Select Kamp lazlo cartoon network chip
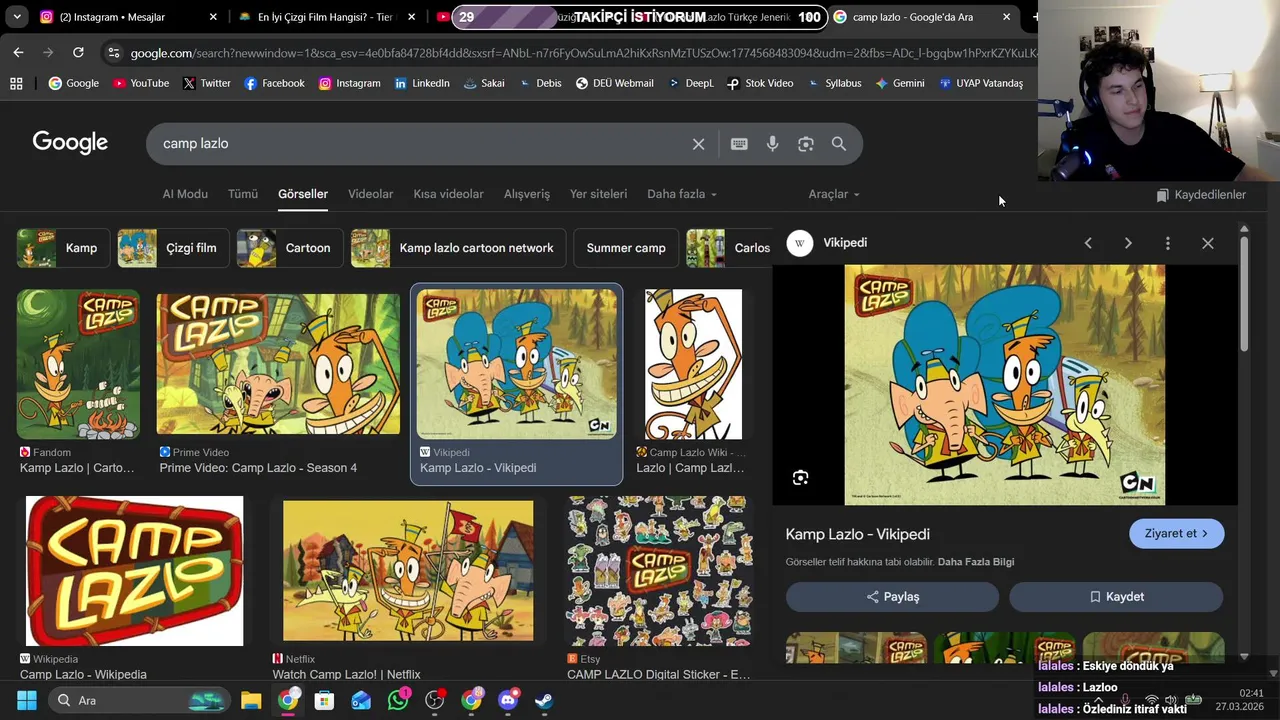 [458, 248]
